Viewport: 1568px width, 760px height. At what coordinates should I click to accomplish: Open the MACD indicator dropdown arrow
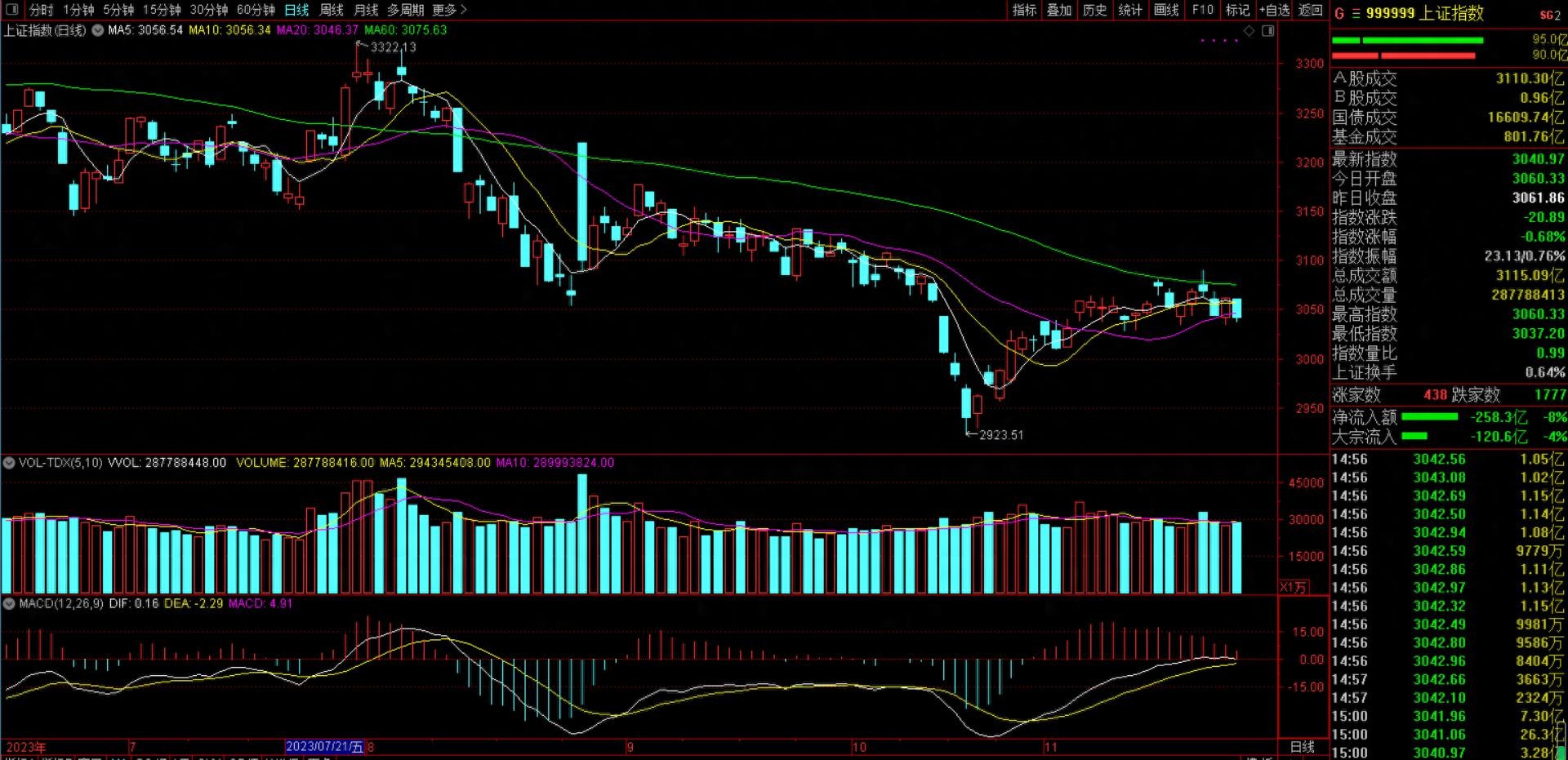[x=9, y=604]
